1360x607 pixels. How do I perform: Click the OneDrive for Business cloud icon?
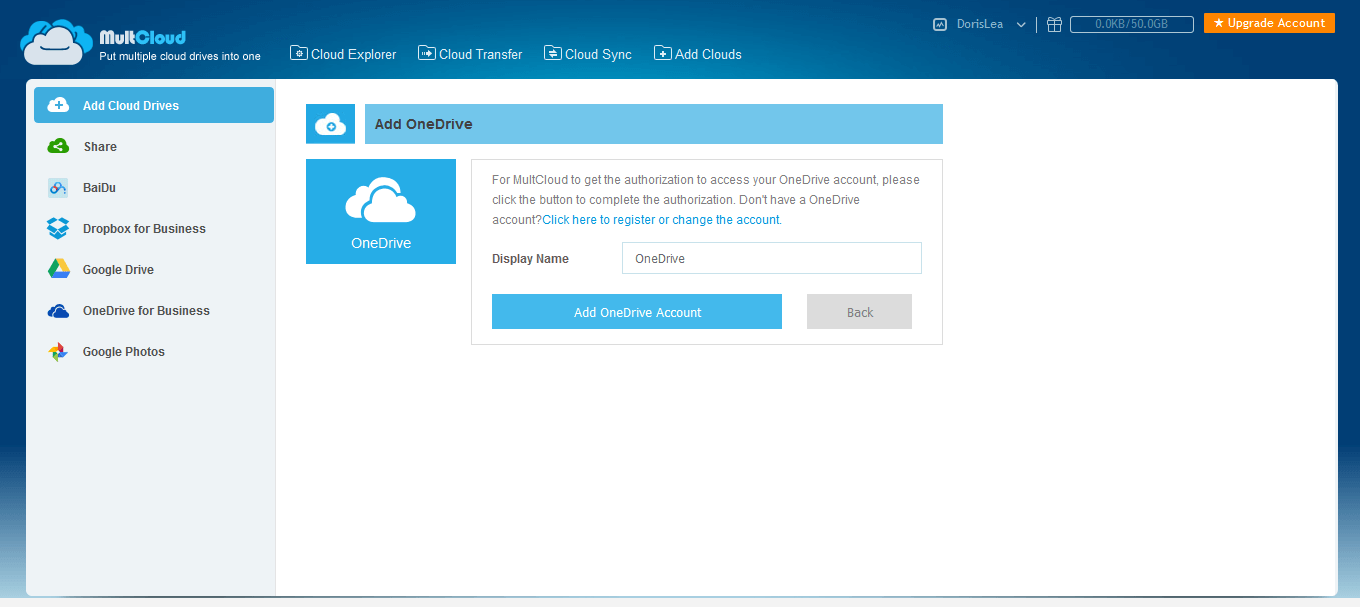[58, 311]
